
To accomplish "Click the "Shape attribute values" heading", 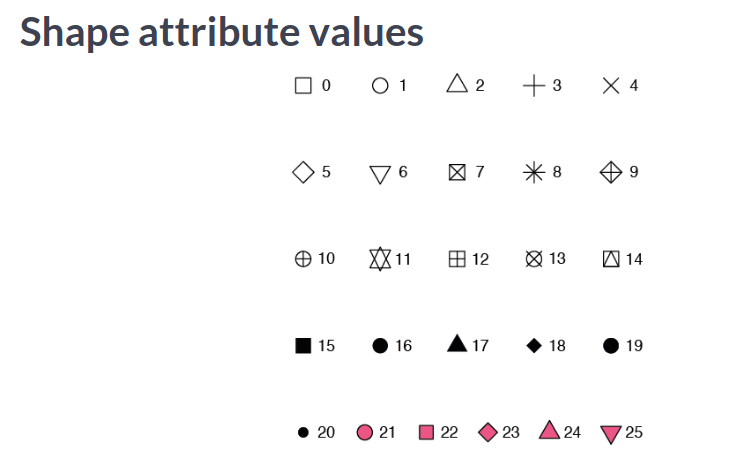I will click(222, 32).
